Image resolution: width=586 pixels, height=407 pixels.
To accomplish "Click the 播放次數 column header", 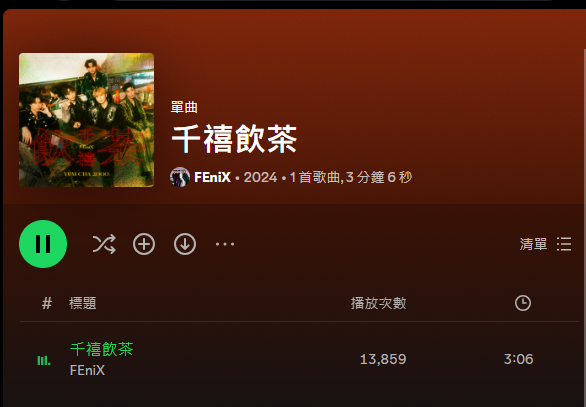I will point(378,303).
